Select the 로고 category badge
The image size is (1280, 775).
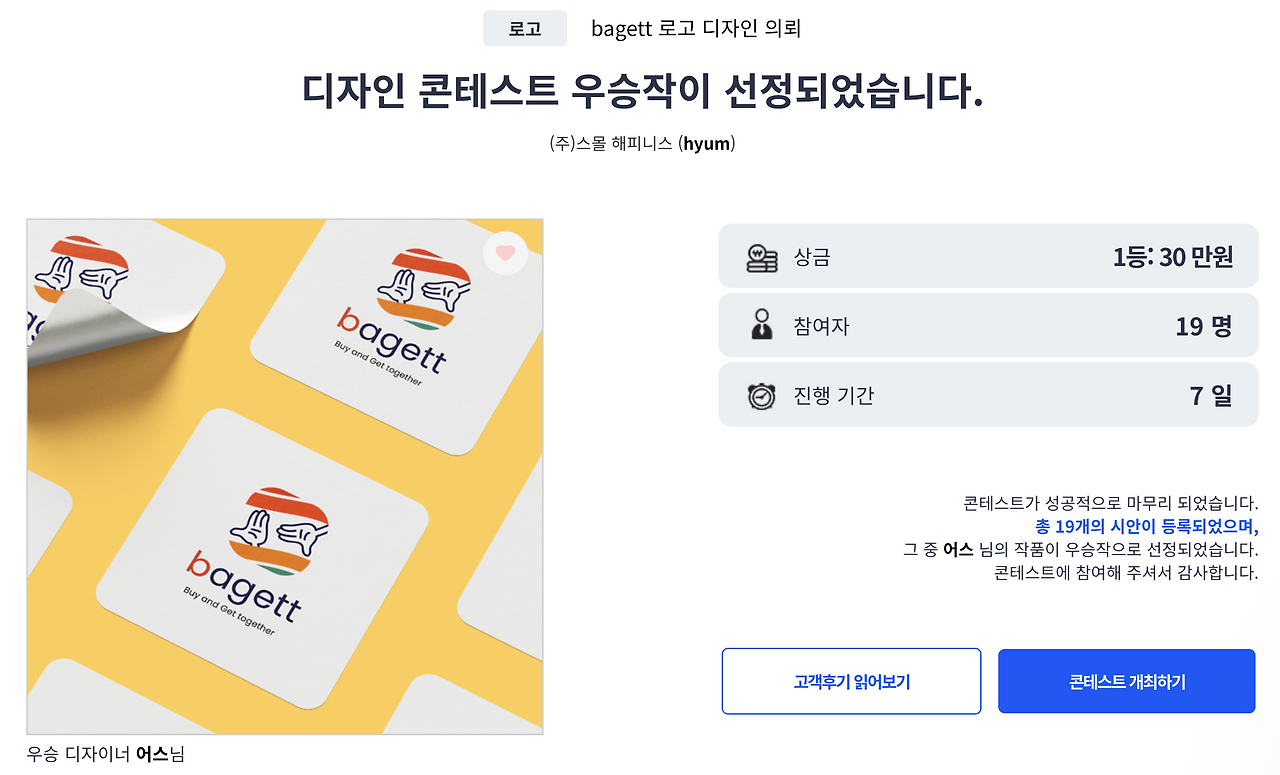(x=525, y=28)
